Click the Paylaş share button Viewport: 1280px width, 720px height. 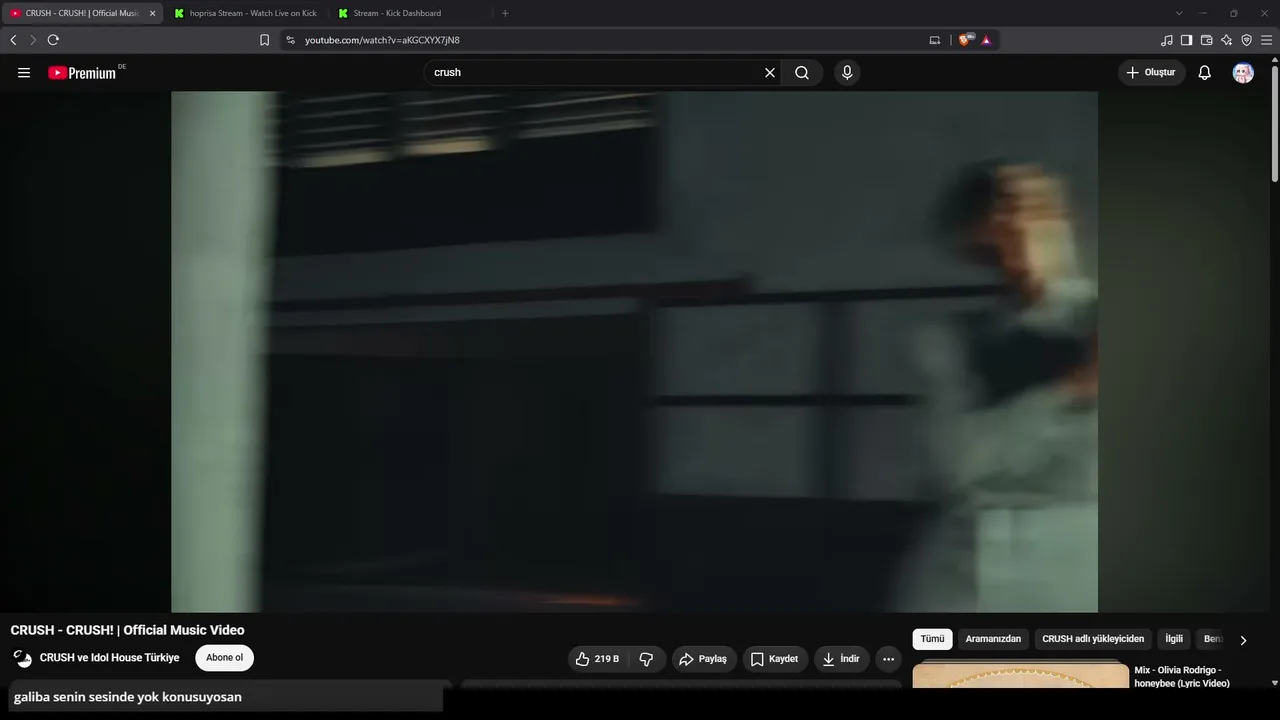click(703, 659)
